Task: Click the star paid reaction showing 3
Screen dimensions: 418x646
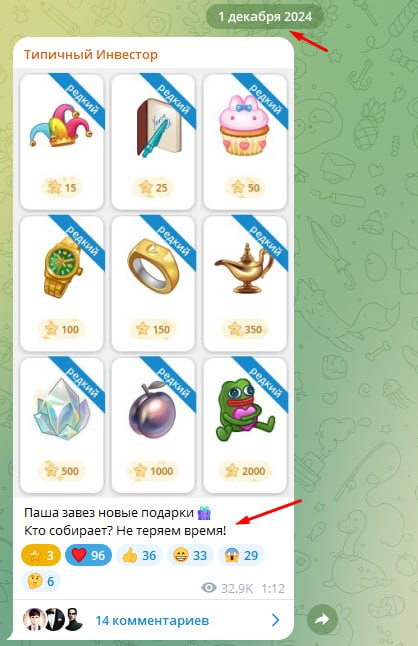Action: [x=41, y=555]
